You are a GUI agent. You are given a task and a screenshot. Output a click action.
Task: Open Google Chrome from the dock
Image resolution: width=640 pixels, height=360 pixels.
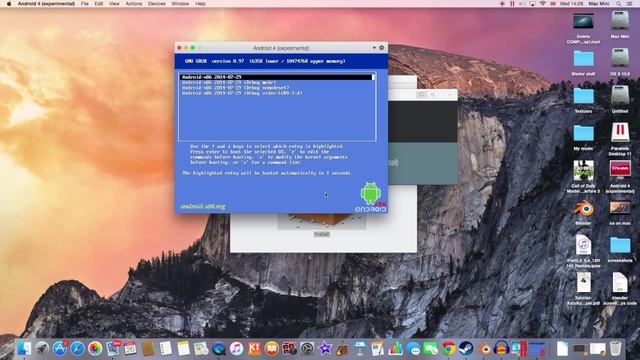[x=449, y=349]
